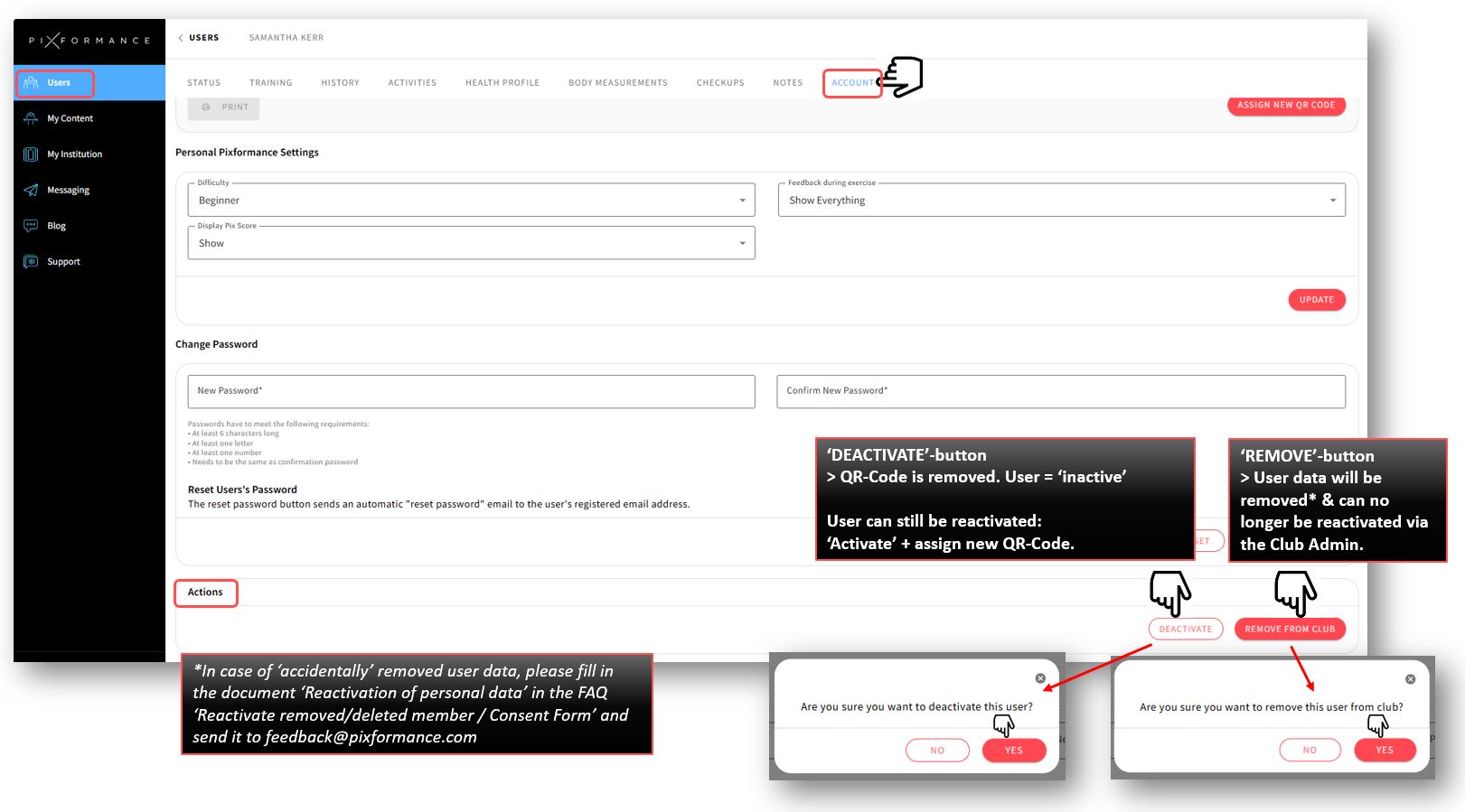Click the Blog label

[x=57, y=226]
